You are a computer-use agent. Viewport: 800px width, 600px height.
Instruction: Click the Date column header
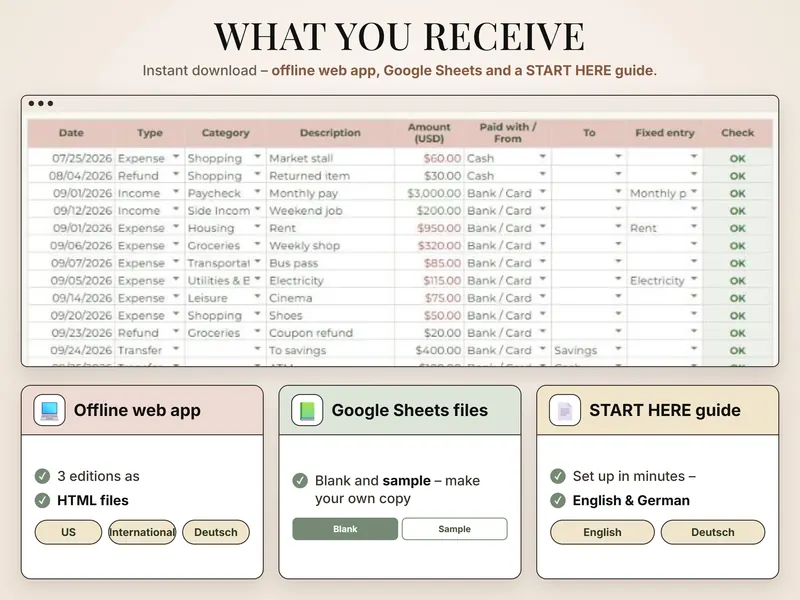(x=71, y=133)
